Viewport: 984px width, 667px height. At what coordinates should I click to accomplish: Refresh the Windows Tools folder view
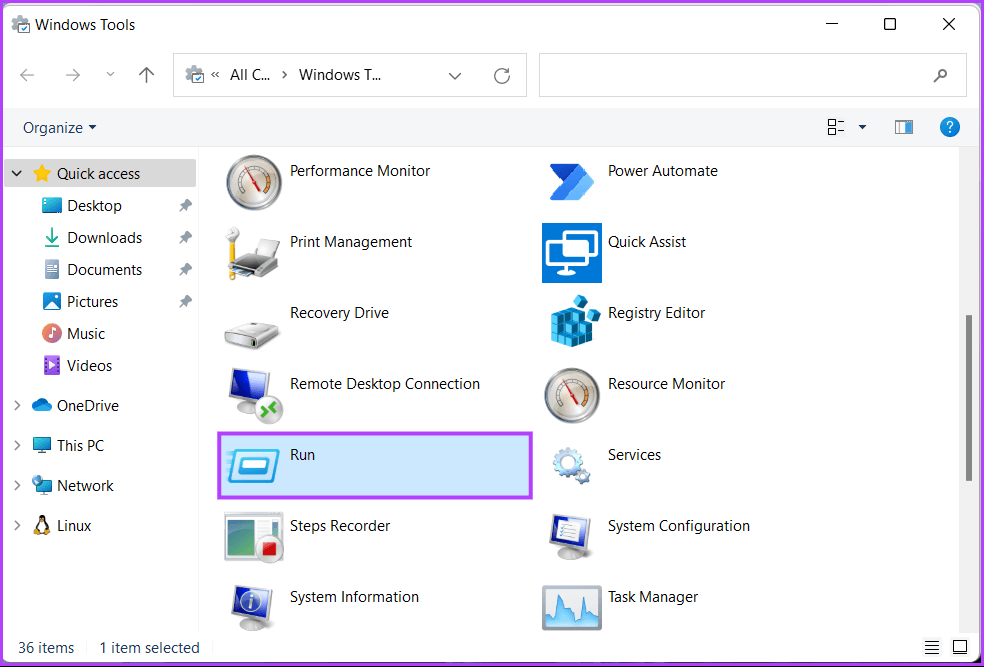coord(502,75)
